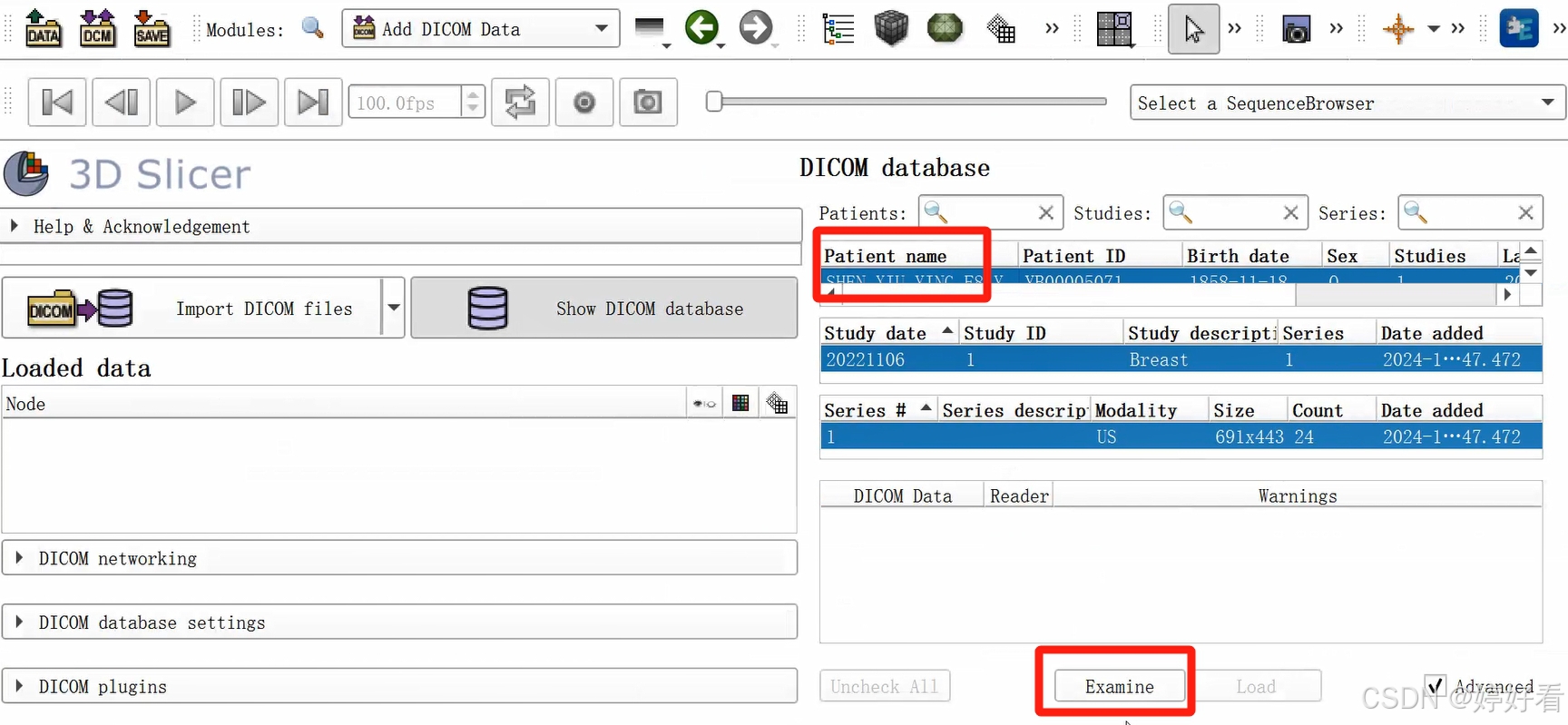Open the screen capture camera icon

tap(1296, 30)
